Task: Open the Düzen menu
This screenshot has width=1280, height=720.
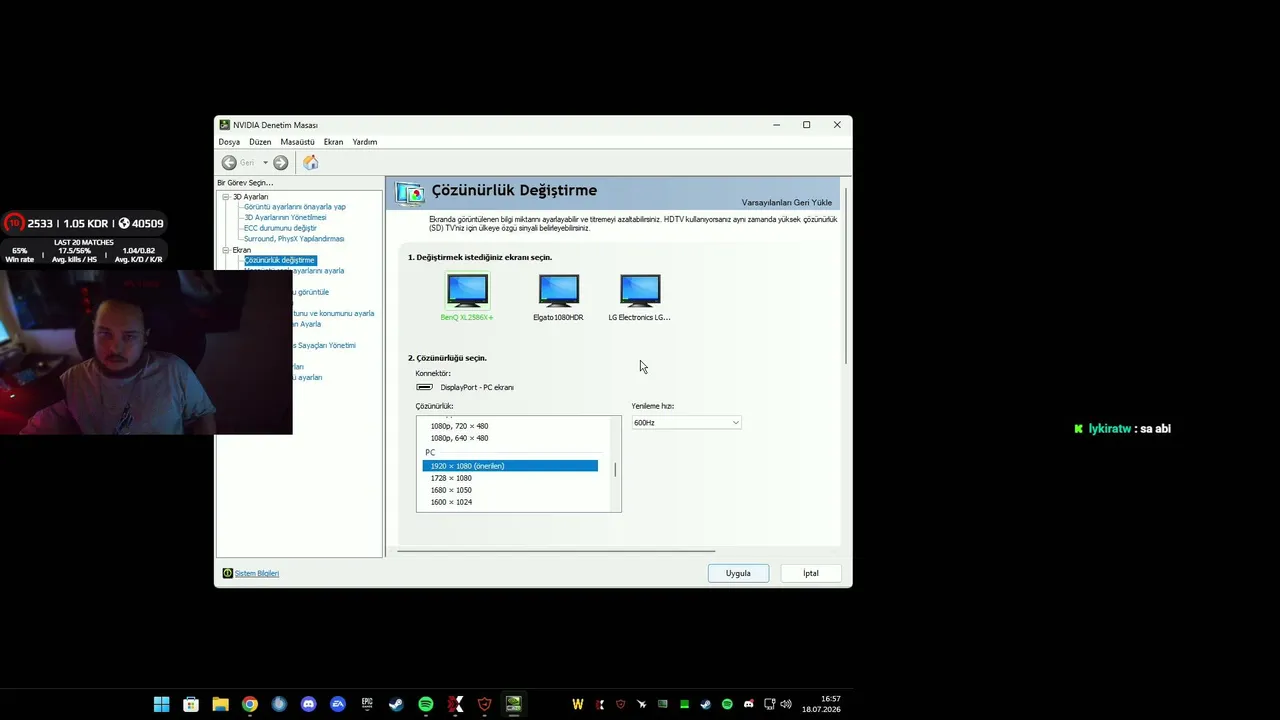Action: [x=260, y=142]
